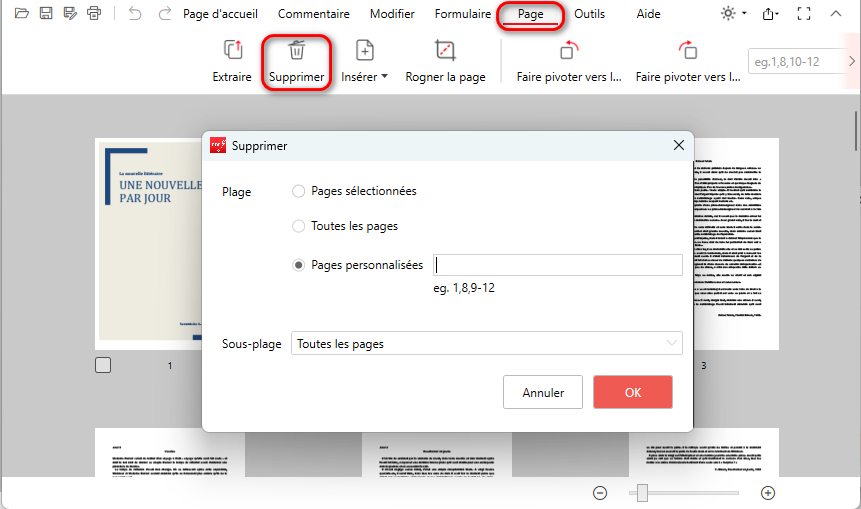Click the Annuler button
The image size is (861, 509).
tap(543, 392)
